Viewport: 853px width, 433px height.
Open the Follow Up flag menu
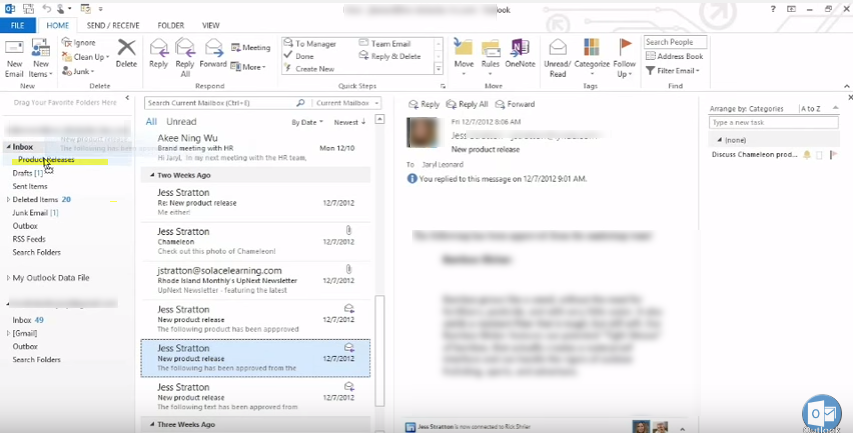625,57
